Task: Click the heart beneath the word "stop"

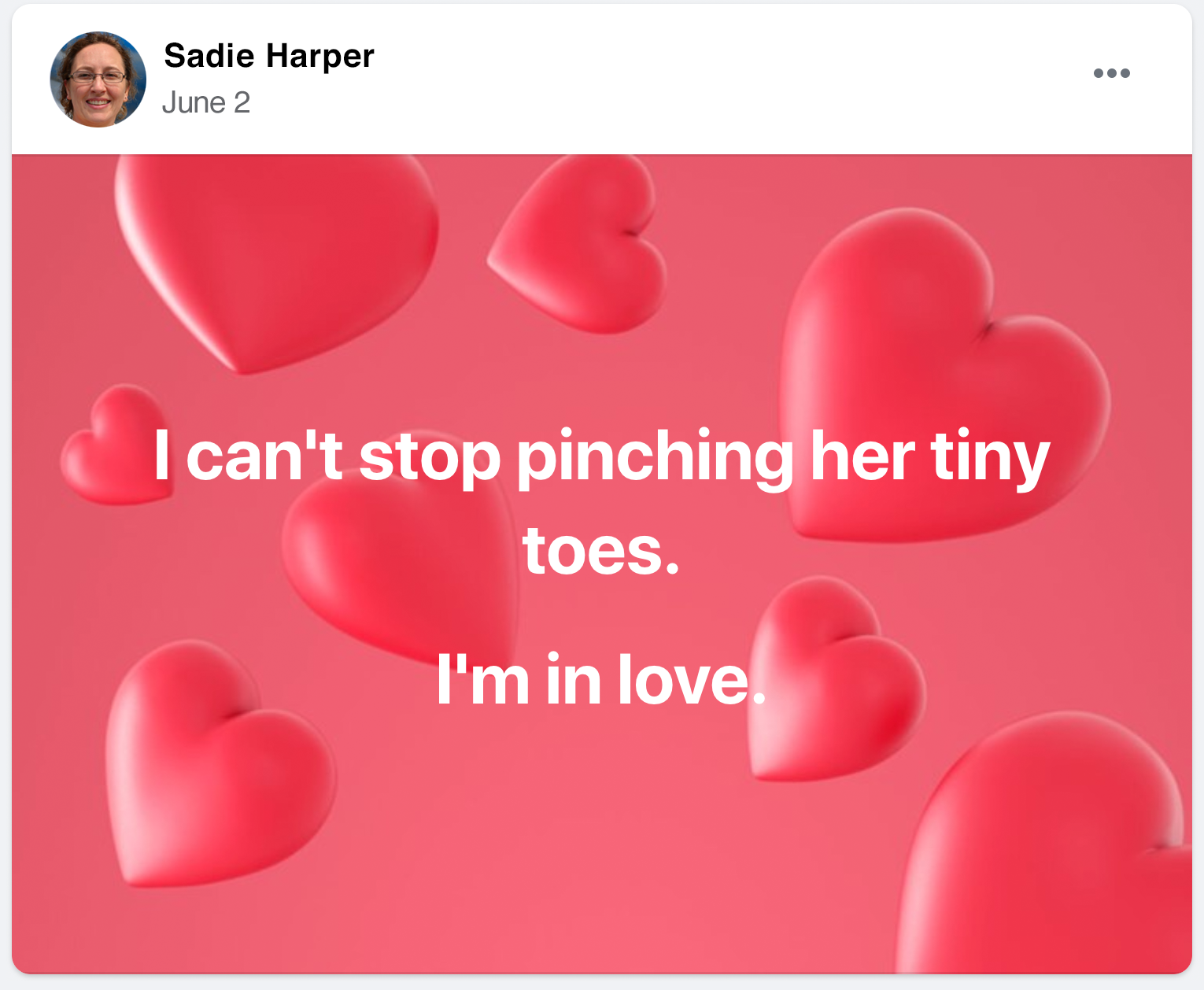Action: pos(401,567)
